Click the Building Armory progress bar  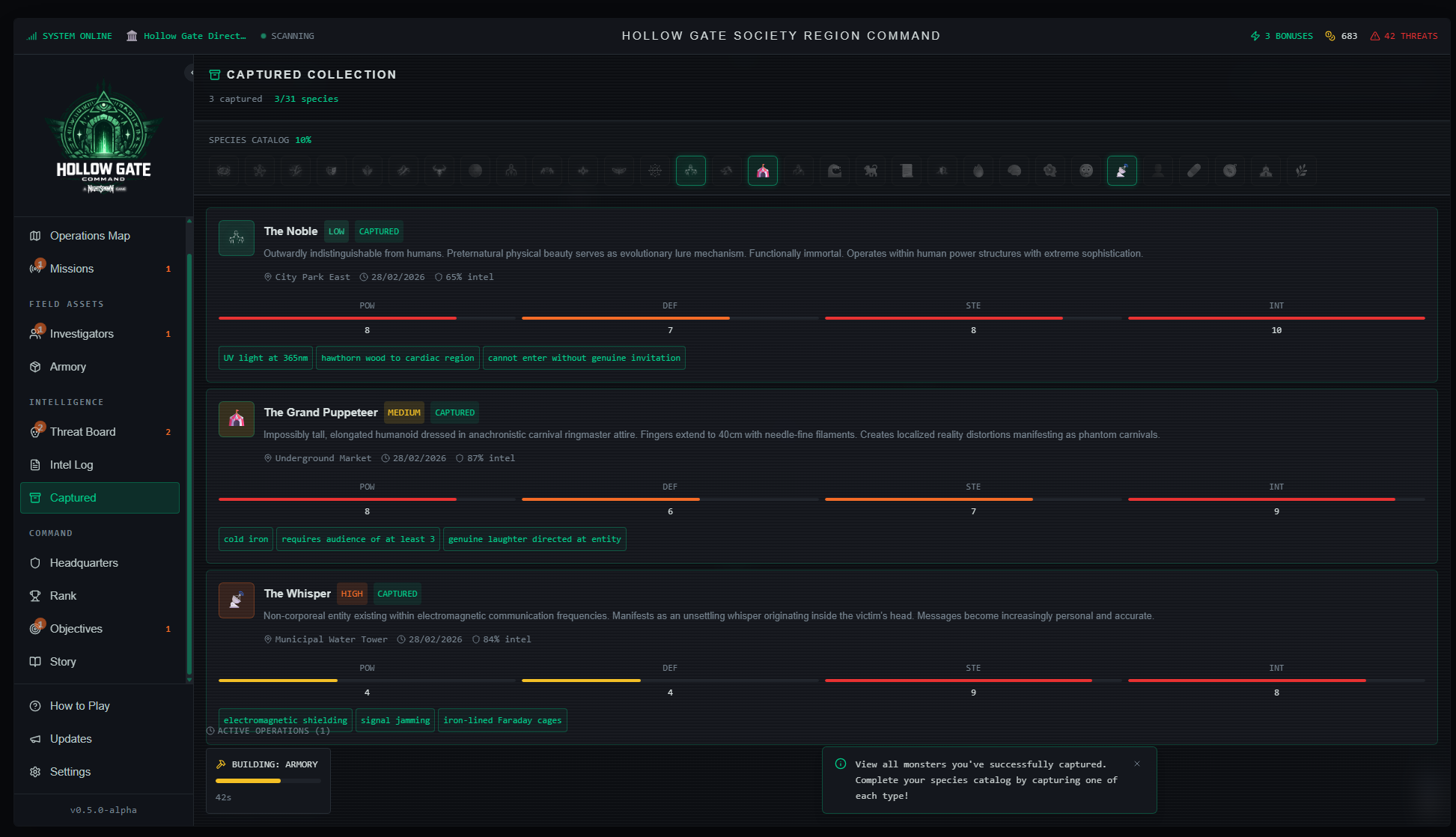268,781
